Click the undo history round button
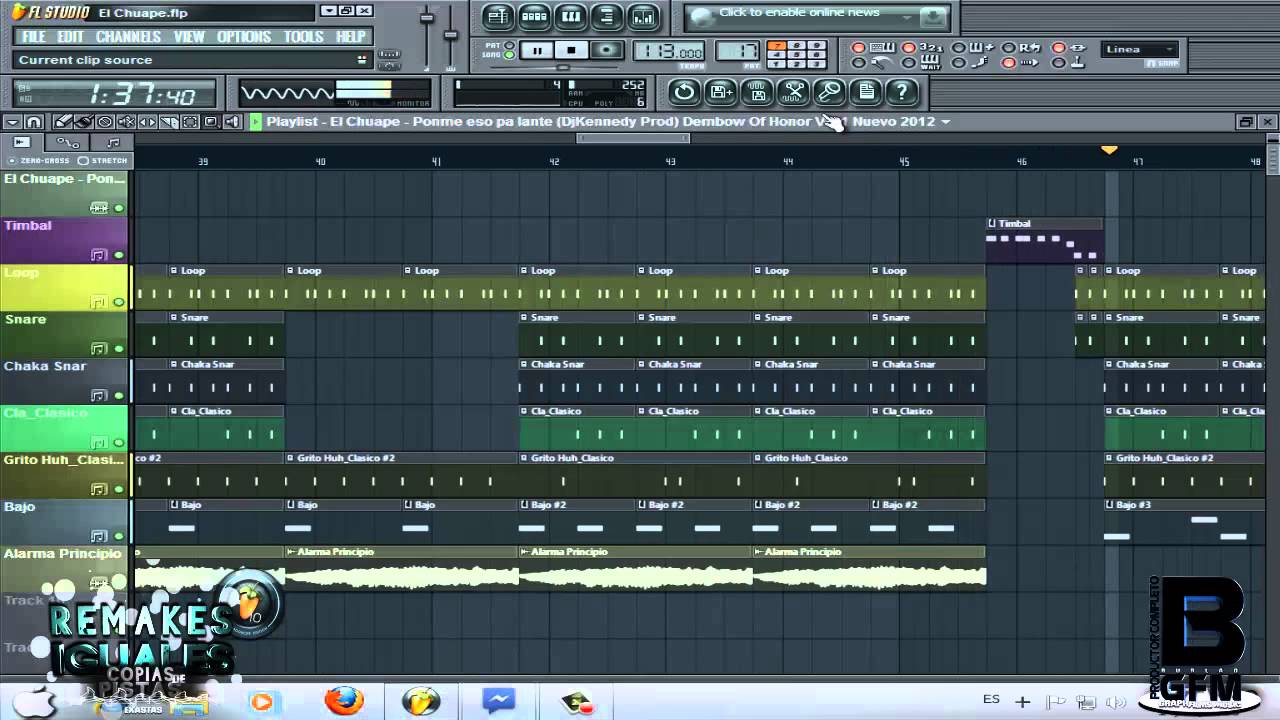This screenshot has height=720, width=1280. (x=684, y=92)
